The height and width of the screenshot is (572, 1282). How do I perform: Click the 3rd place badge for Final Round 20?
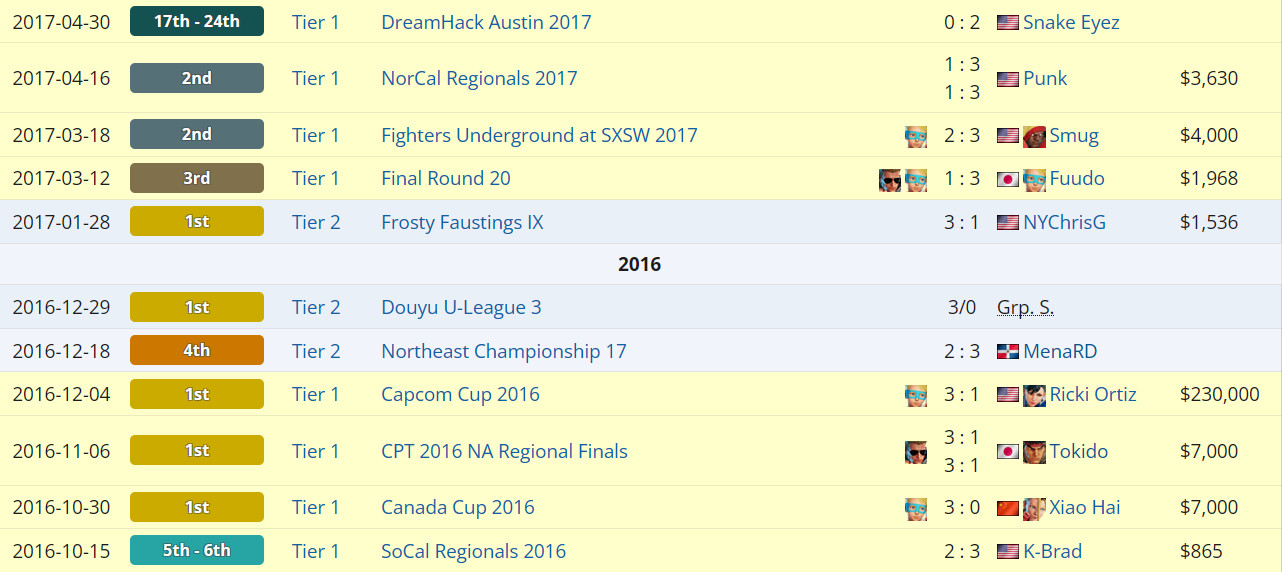coord(197,178)
